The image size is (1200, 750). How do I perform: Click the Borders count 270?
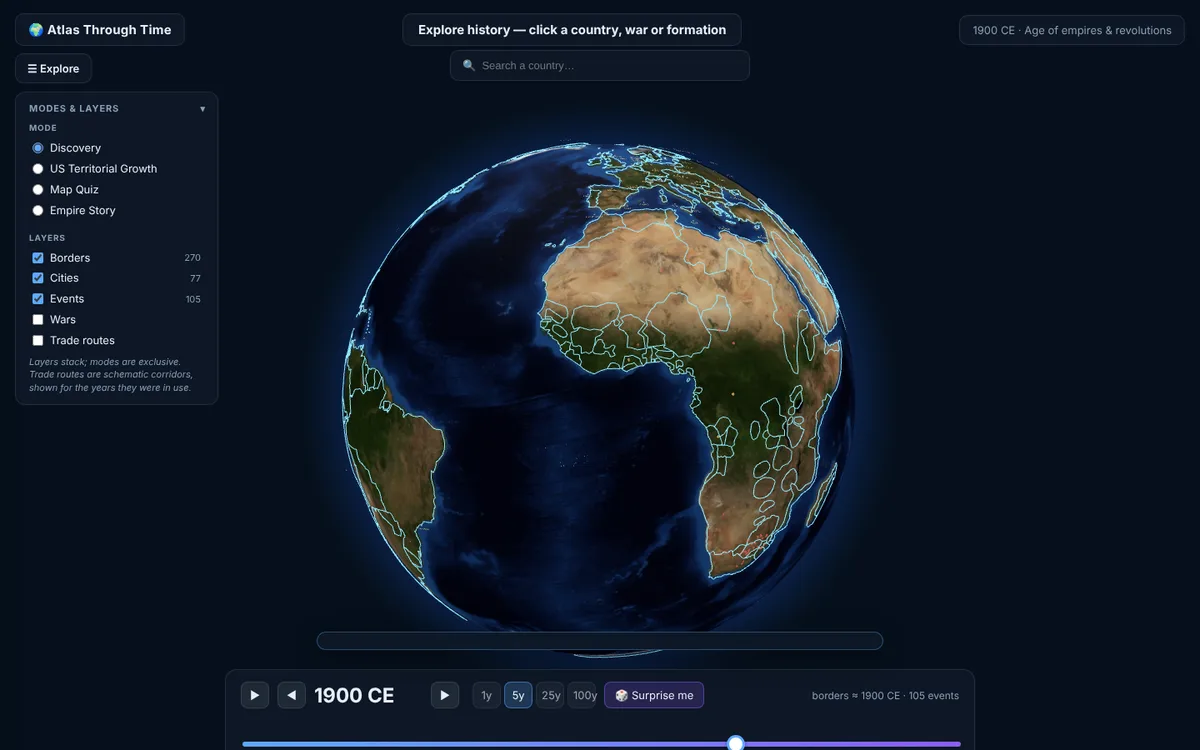pyautogui.click(x=192, y=258)
